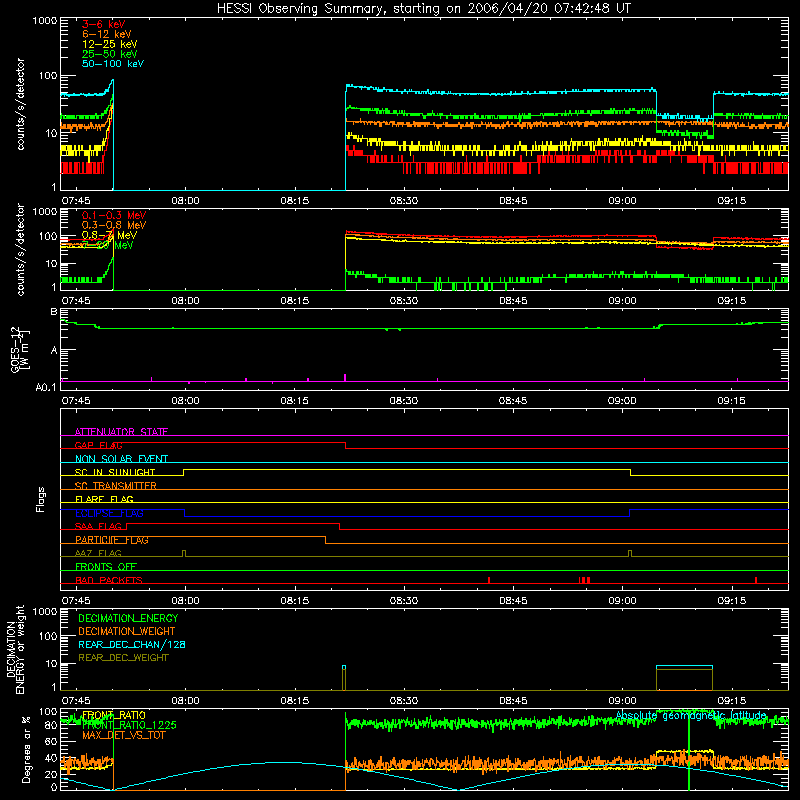Click the PARTICLE_FLAG label
This screenshot has width=800, height=800.
[x=112, y=540]
